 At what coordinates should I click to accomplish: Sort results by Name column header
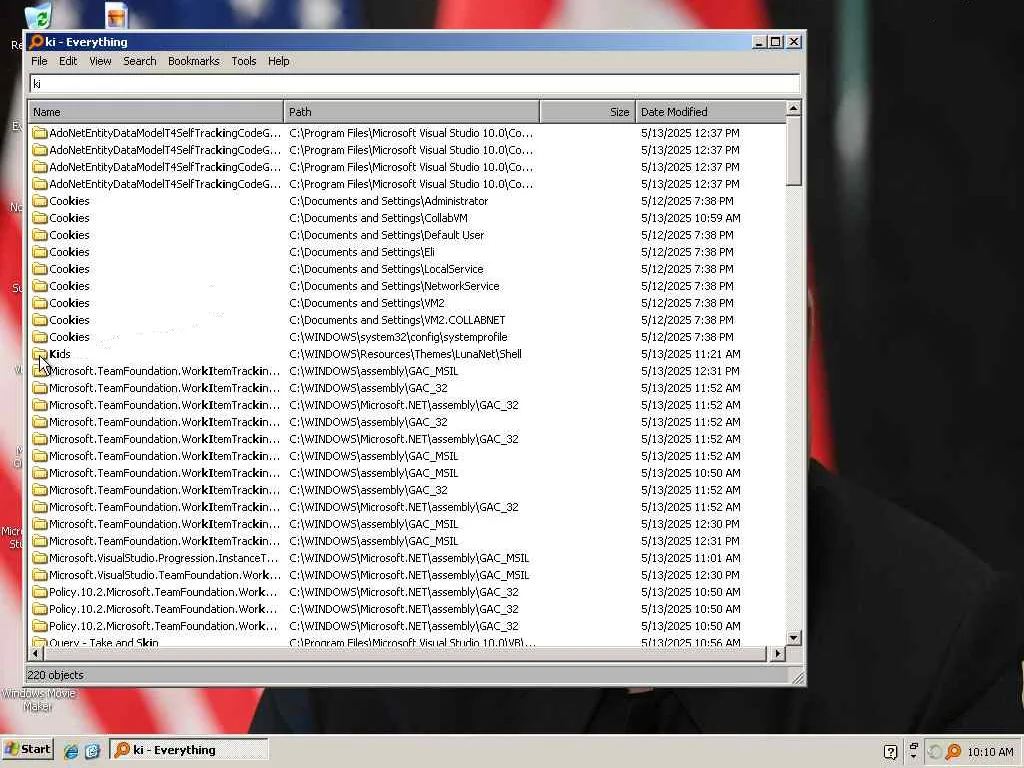click(x=155, y=112)
